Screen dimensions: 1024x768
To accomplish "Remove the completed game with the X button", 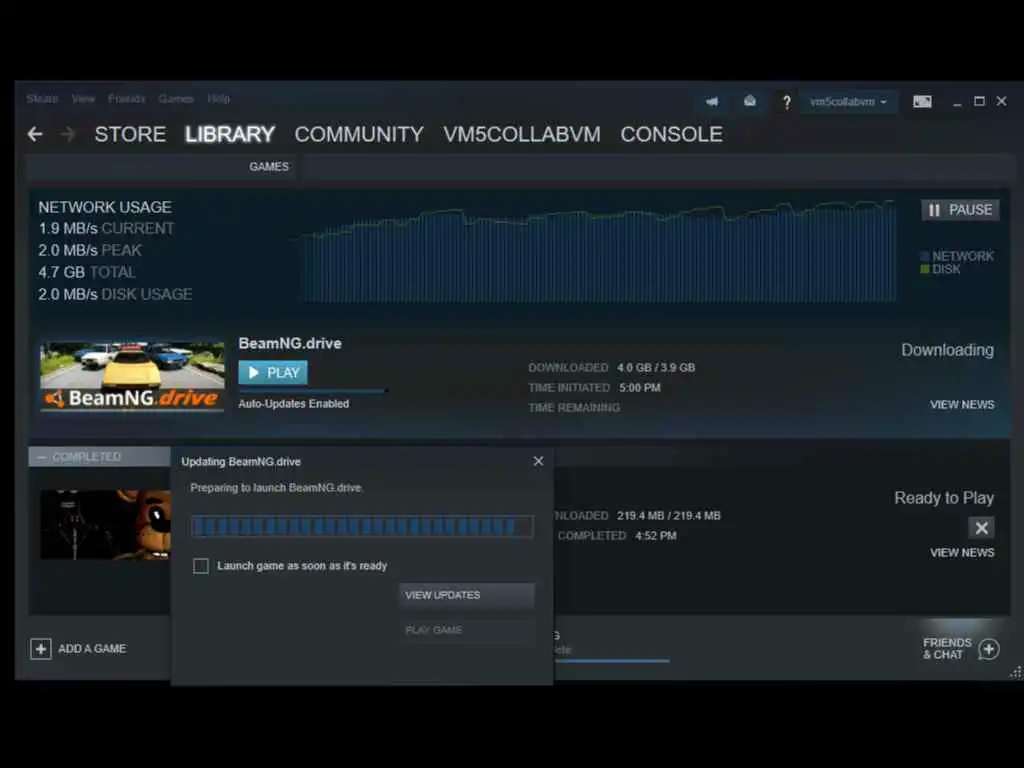I will pyautogui.click(x=981, y=528).
